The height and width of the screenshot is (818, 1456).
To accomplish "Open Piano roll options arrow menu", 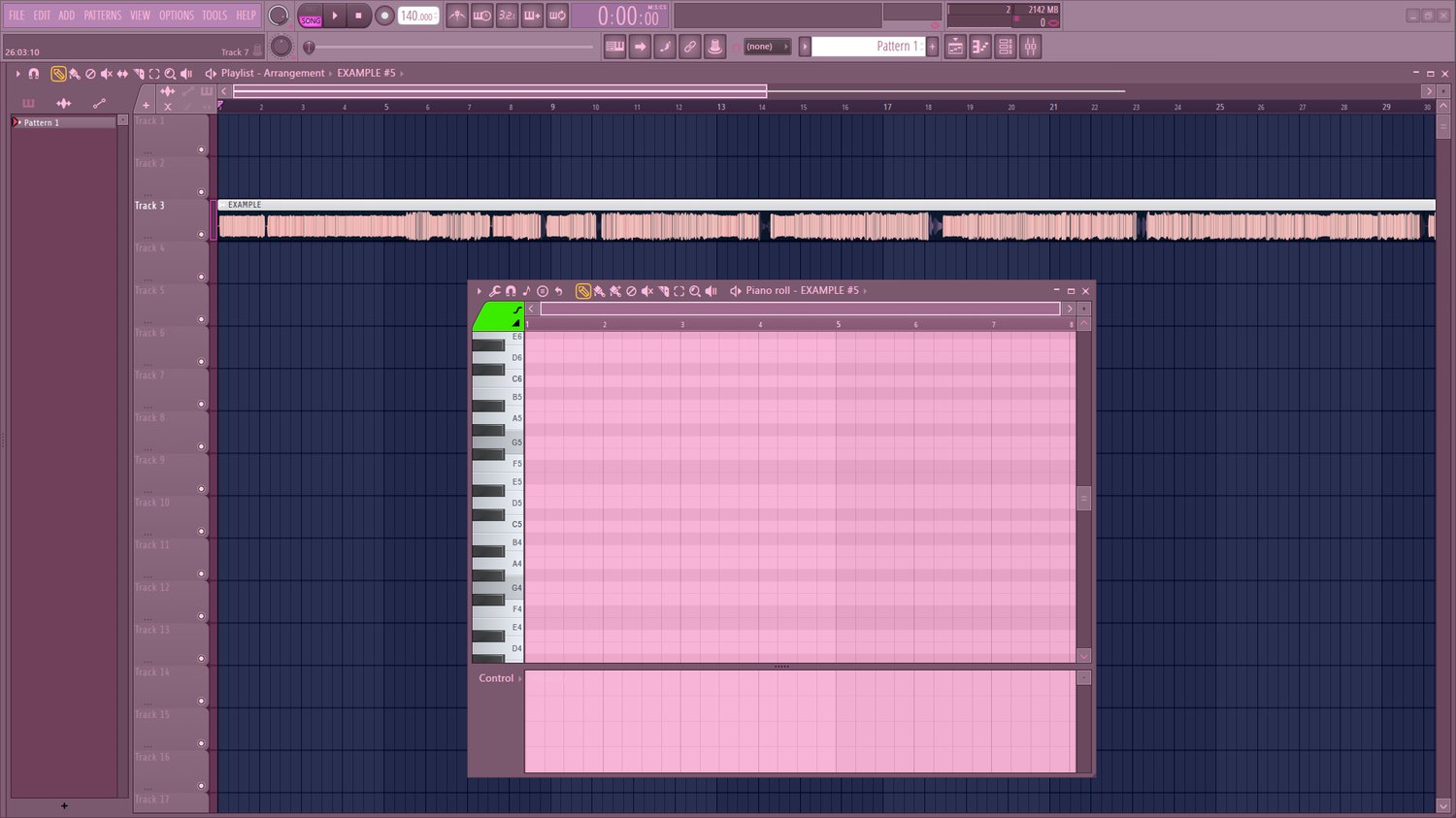I will [480, 291].
